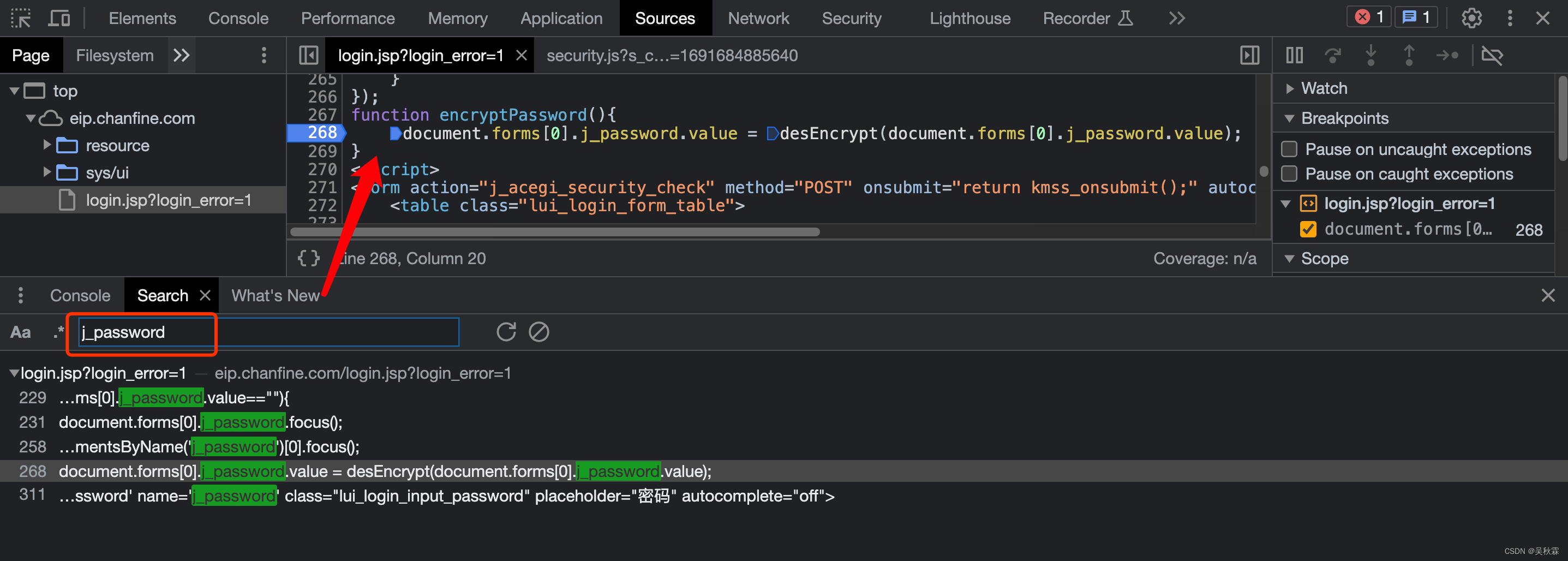1568x561 pixels.
Task: Click the blue issues count badge
Action: pyautogui.click(x=1416, y=17)
